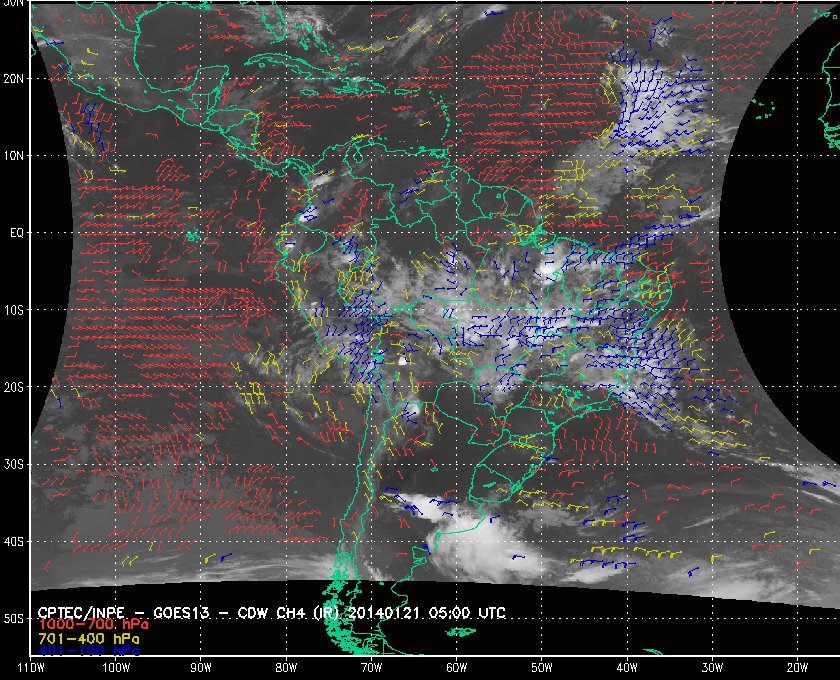Click the blue 401-100 hPa legend entry

[89, 651]
